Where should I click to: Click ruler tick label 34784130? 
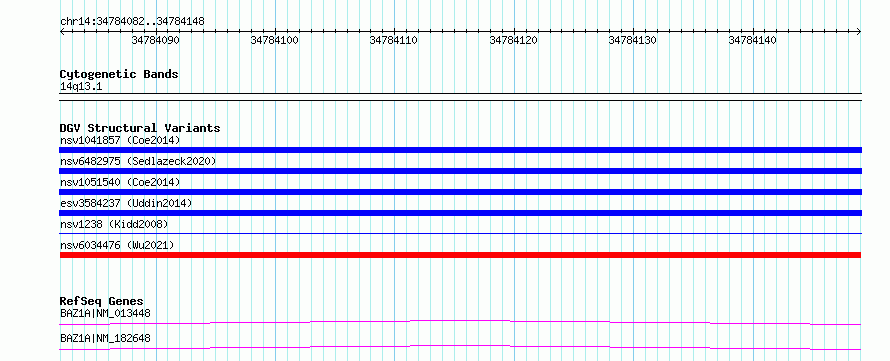[633, 40]
